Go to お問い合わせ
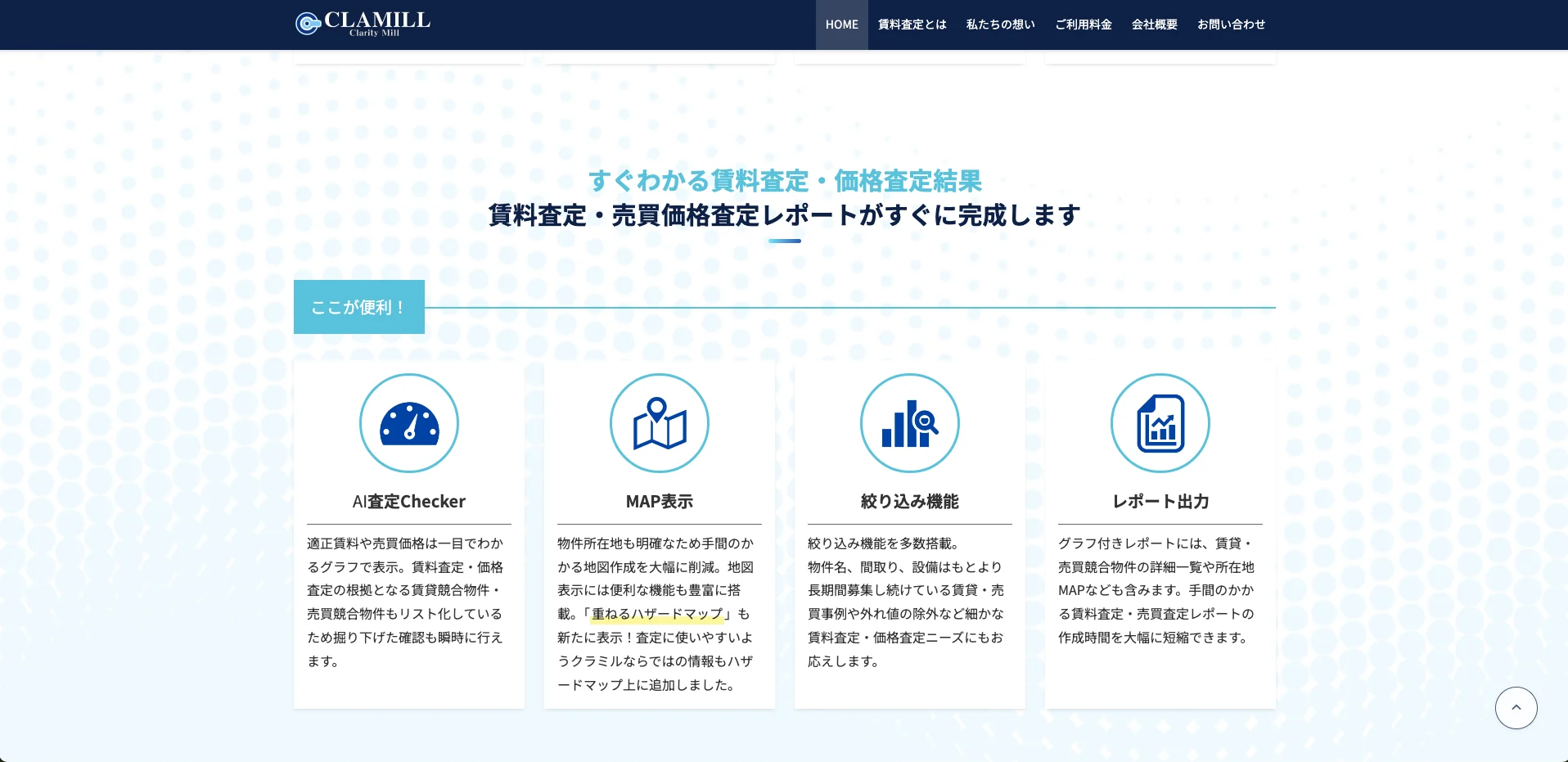1568x762 pixels. point(1231,25)
